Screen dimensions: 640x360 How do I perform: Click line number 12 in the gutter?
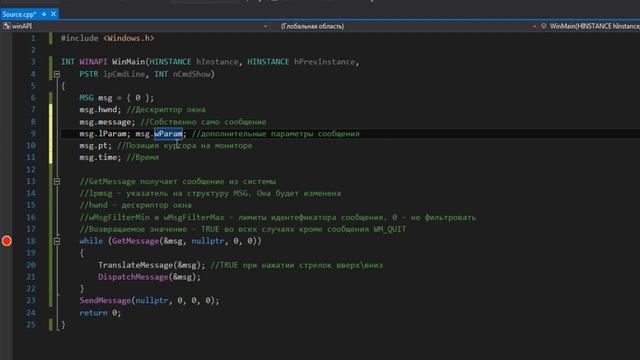pyautogui.click(x=31, y=169)
